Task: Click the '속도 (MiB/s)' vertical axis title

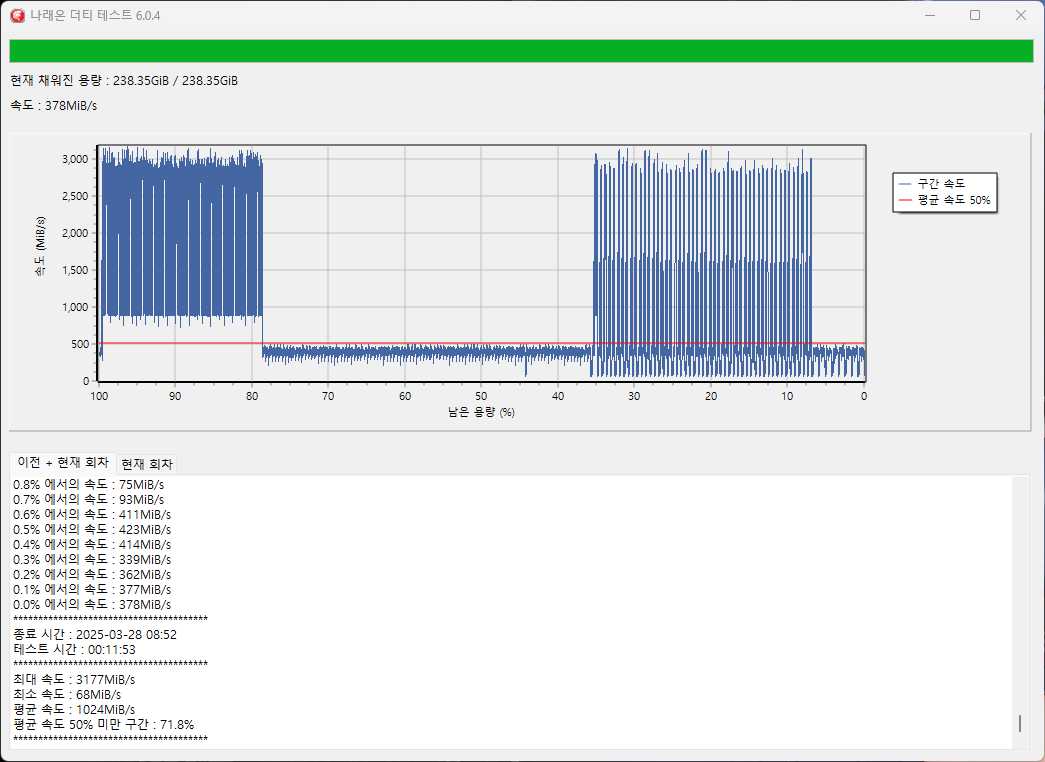Action: [41, 246]
